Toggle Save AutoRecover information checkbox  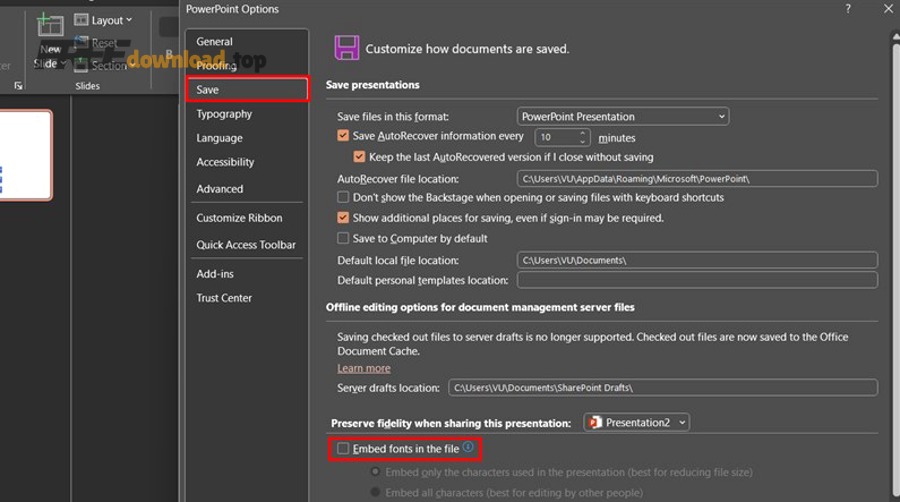pyautogui.click(x=343, y=136)
